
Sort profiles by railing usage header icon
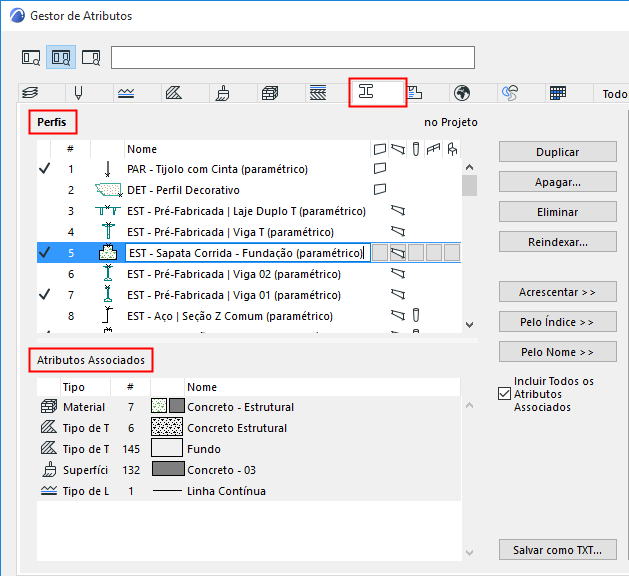pos(434,149)
